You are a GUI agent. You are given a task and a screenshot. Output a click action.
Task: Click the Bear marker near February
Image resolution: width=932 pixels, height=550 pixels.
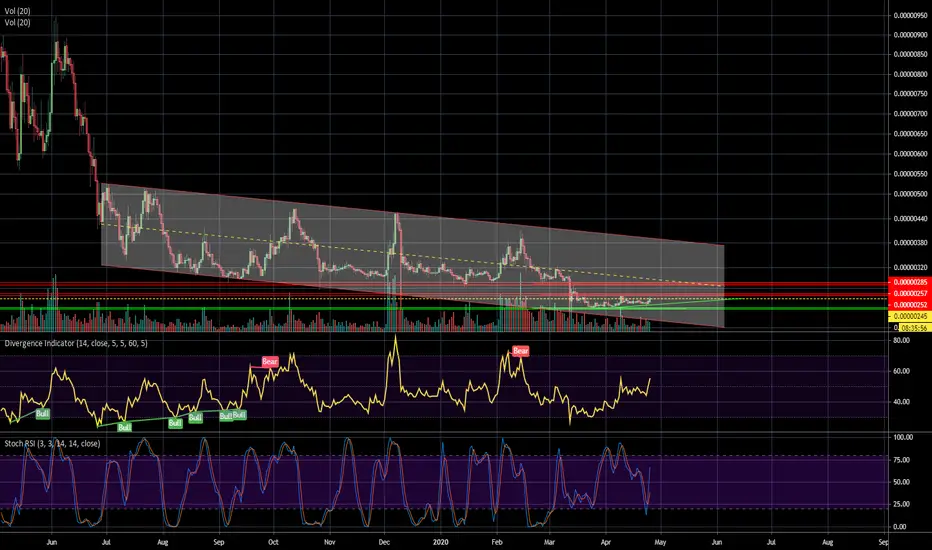521,351
